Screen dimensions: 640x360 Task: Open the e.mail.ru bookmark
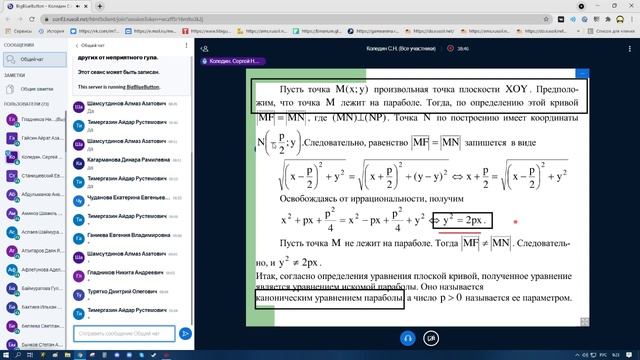(x=151, y=31)
